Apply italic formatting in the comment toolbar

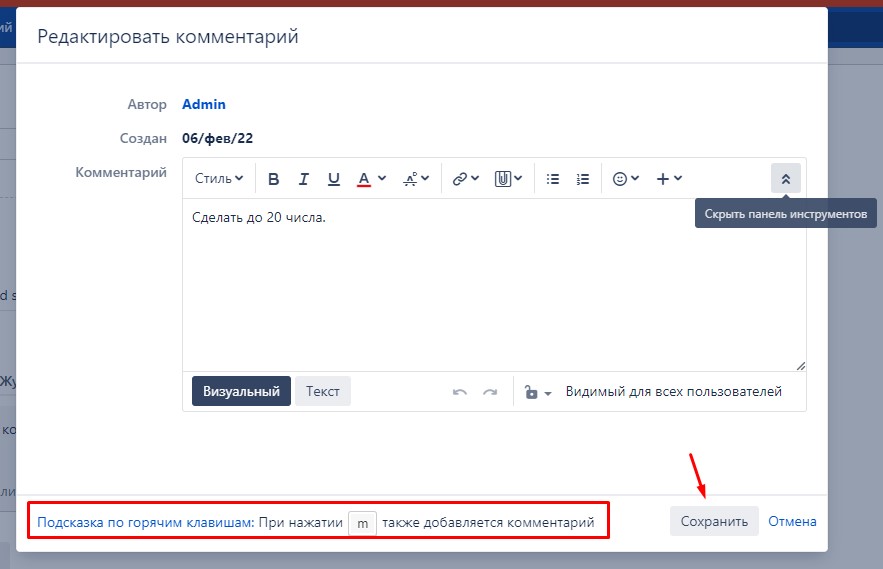click(x=304, y=179)
